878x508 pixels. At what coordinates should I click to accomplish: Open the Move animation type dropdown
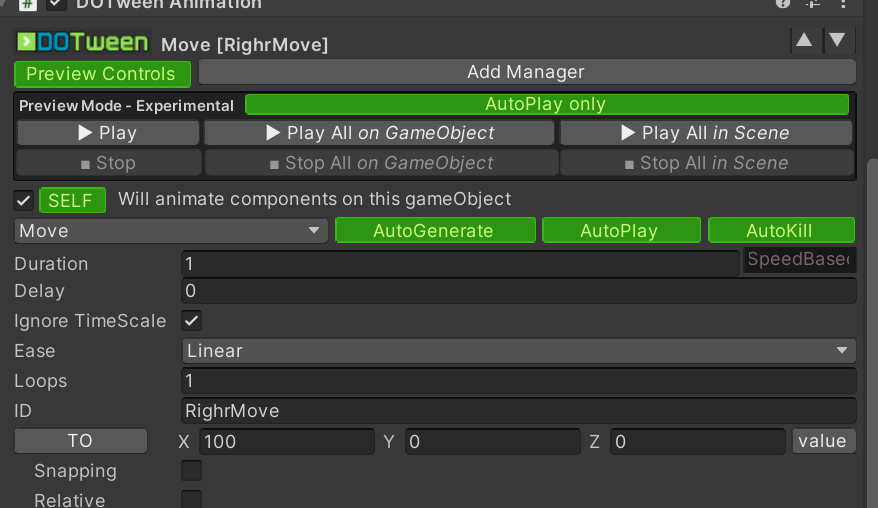170,231
